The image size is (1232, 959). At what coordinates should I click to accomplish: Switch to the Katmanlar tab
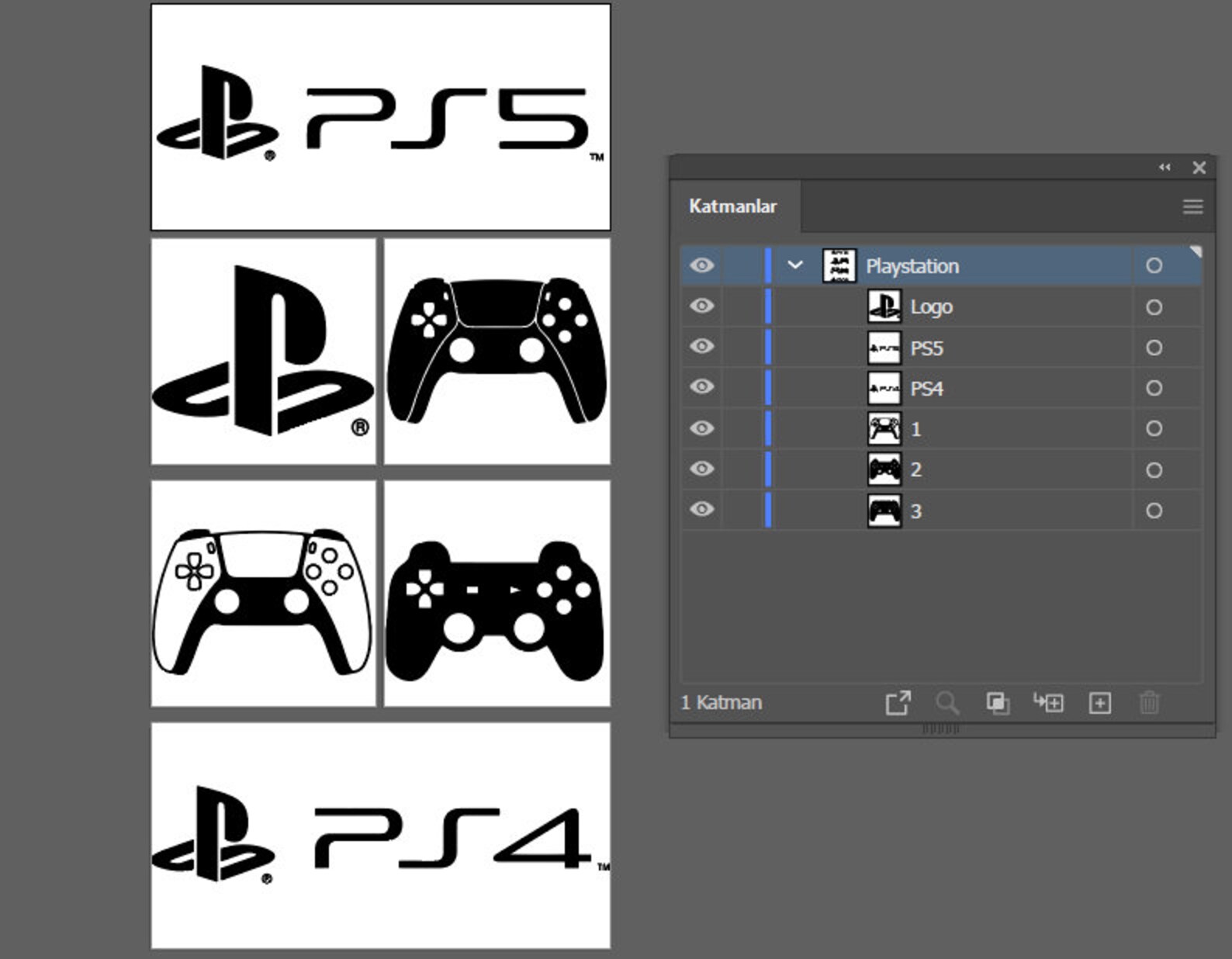click(732, 206)
